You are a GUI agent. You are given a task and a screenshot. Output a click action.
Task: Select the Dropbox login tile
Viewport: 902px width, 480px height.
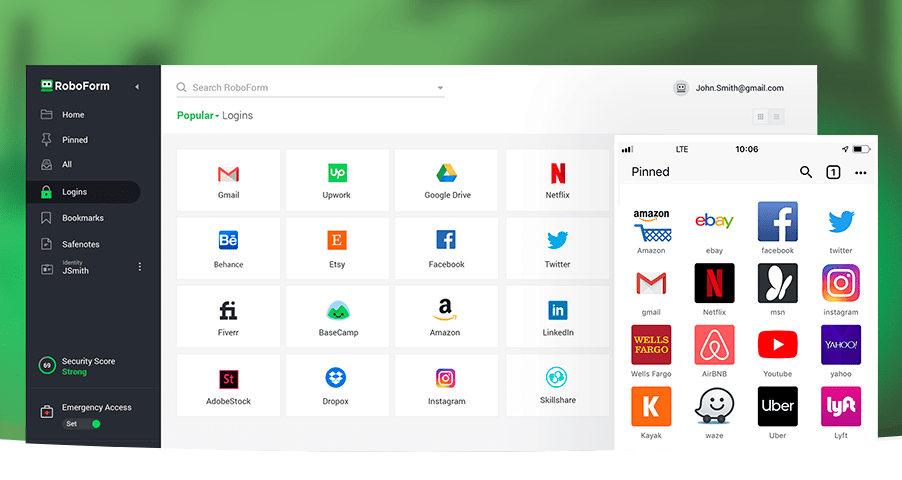click(x=336, y=385)
